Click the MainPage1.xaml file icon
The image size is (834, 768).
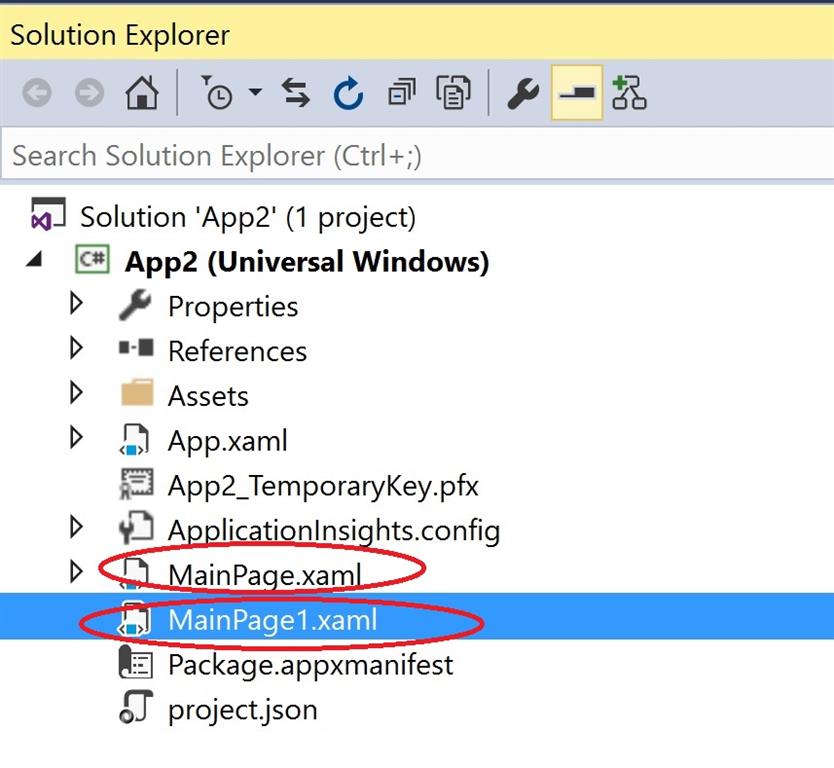coord(134,618)
